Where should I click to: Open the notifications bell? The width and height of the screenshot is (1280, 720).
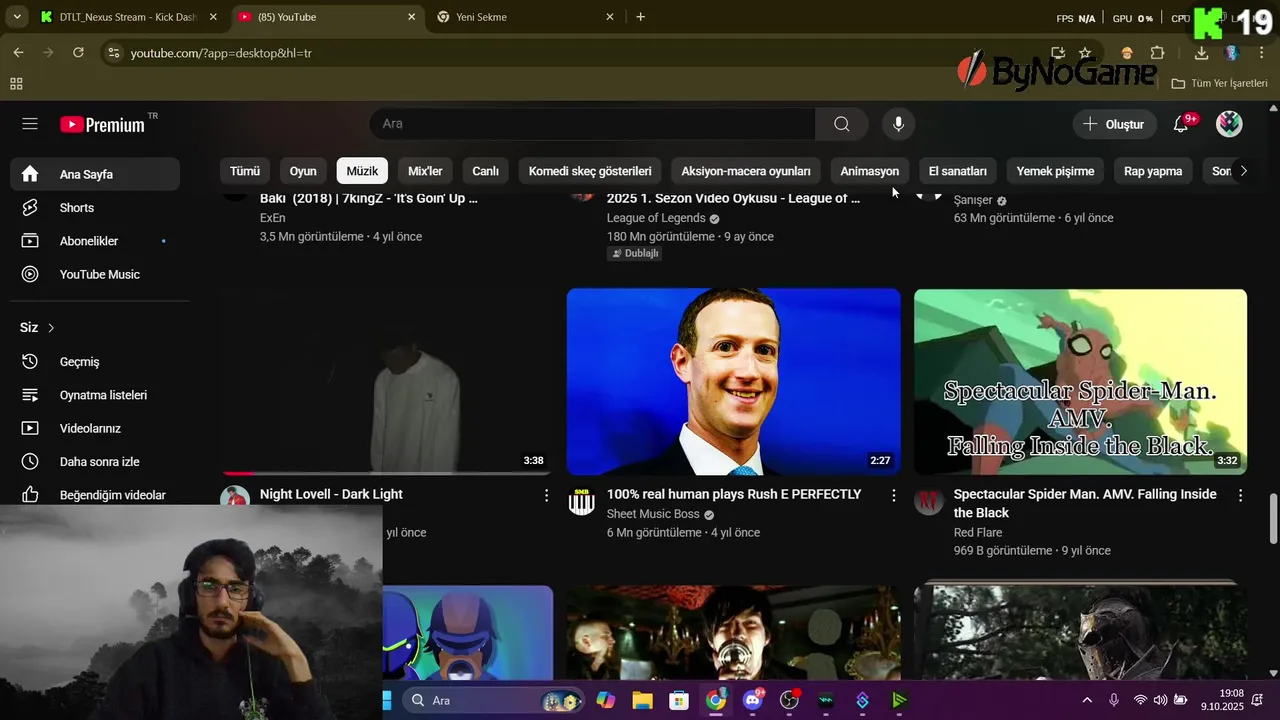(x=1181, y=124)
